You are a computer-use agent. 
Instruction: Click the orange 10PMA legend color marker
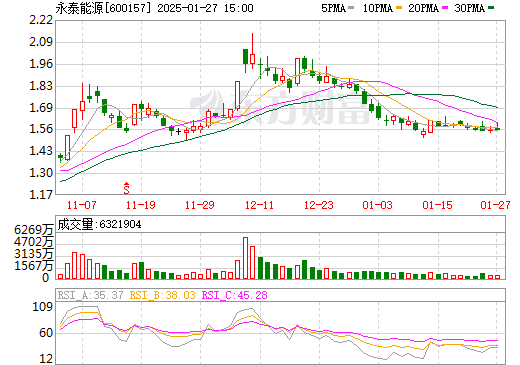tap(399, 8)
